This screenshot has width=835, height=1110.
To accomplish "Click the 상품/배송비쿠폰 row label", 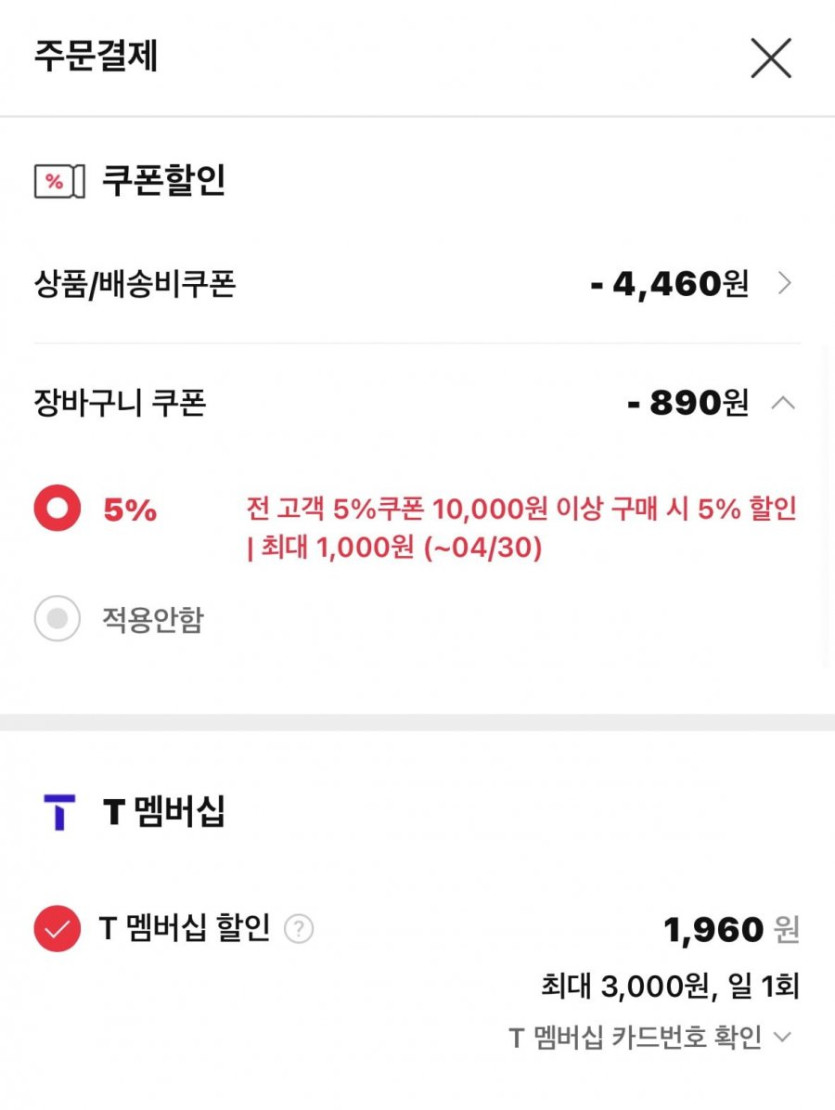I will (135, 285).
